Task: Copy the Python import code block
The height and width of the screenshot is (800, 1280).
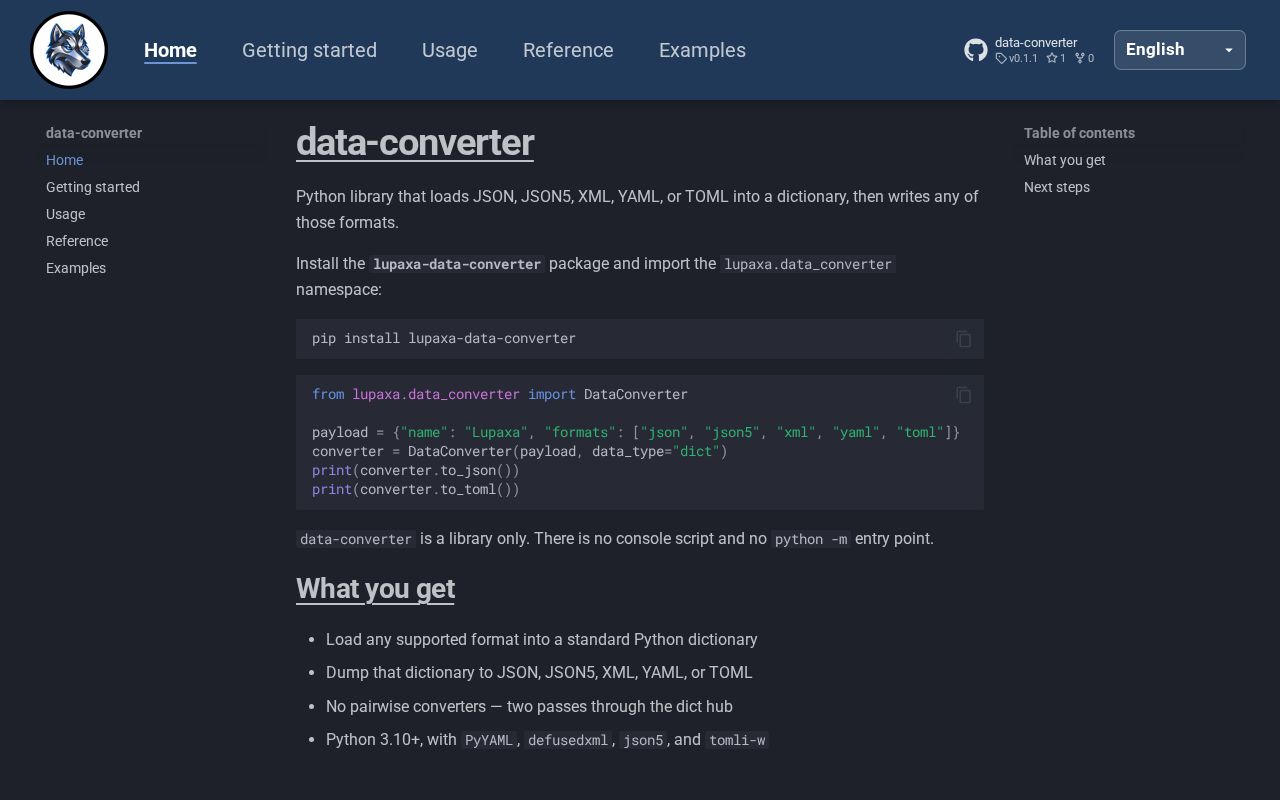Action: pyautogui.click(x=963, y=395)
